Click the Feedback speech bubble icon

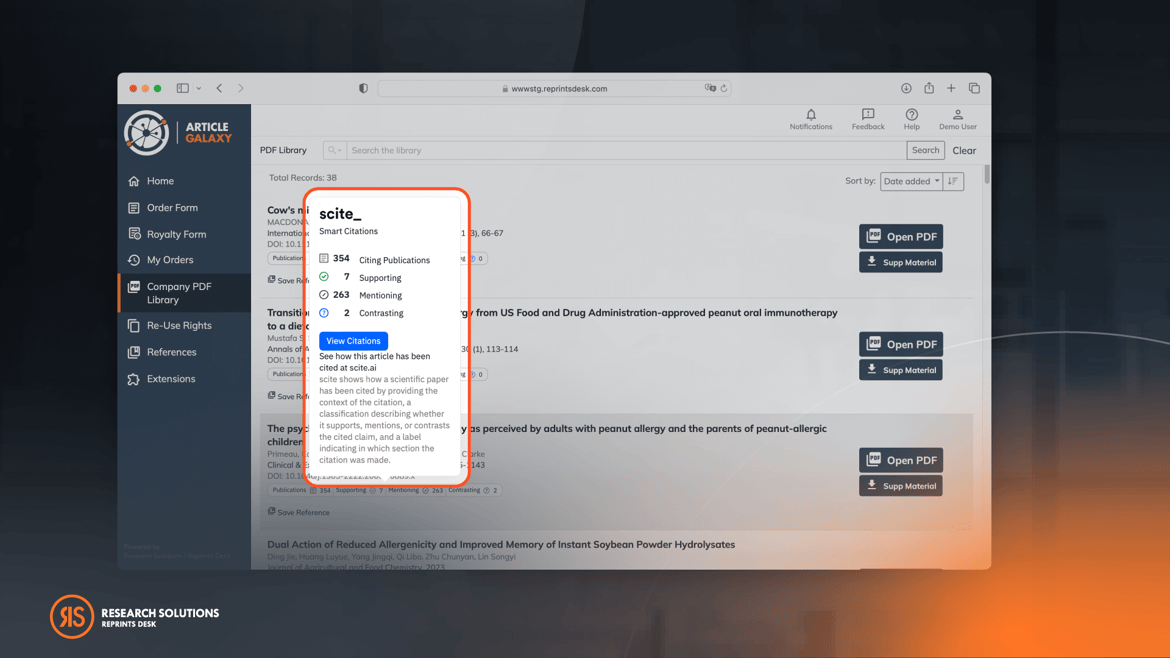[867, 115]
